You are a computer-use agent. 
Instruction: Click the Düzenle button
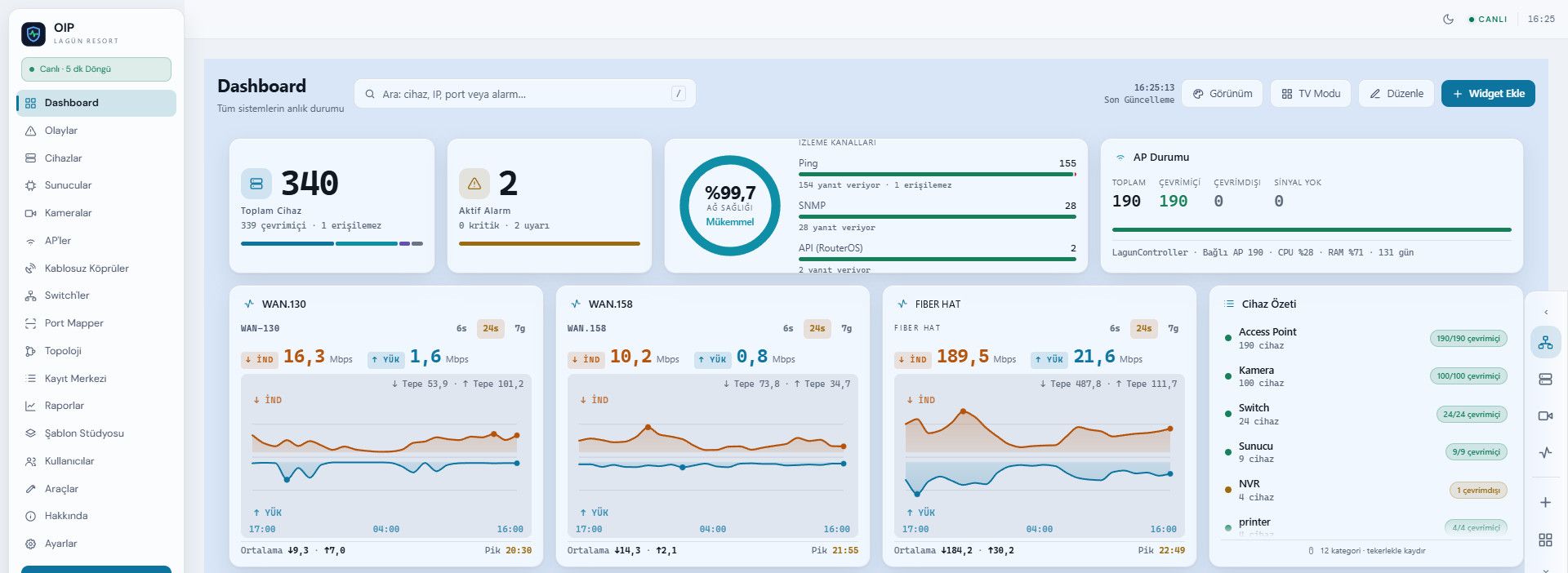(1396, 94)
